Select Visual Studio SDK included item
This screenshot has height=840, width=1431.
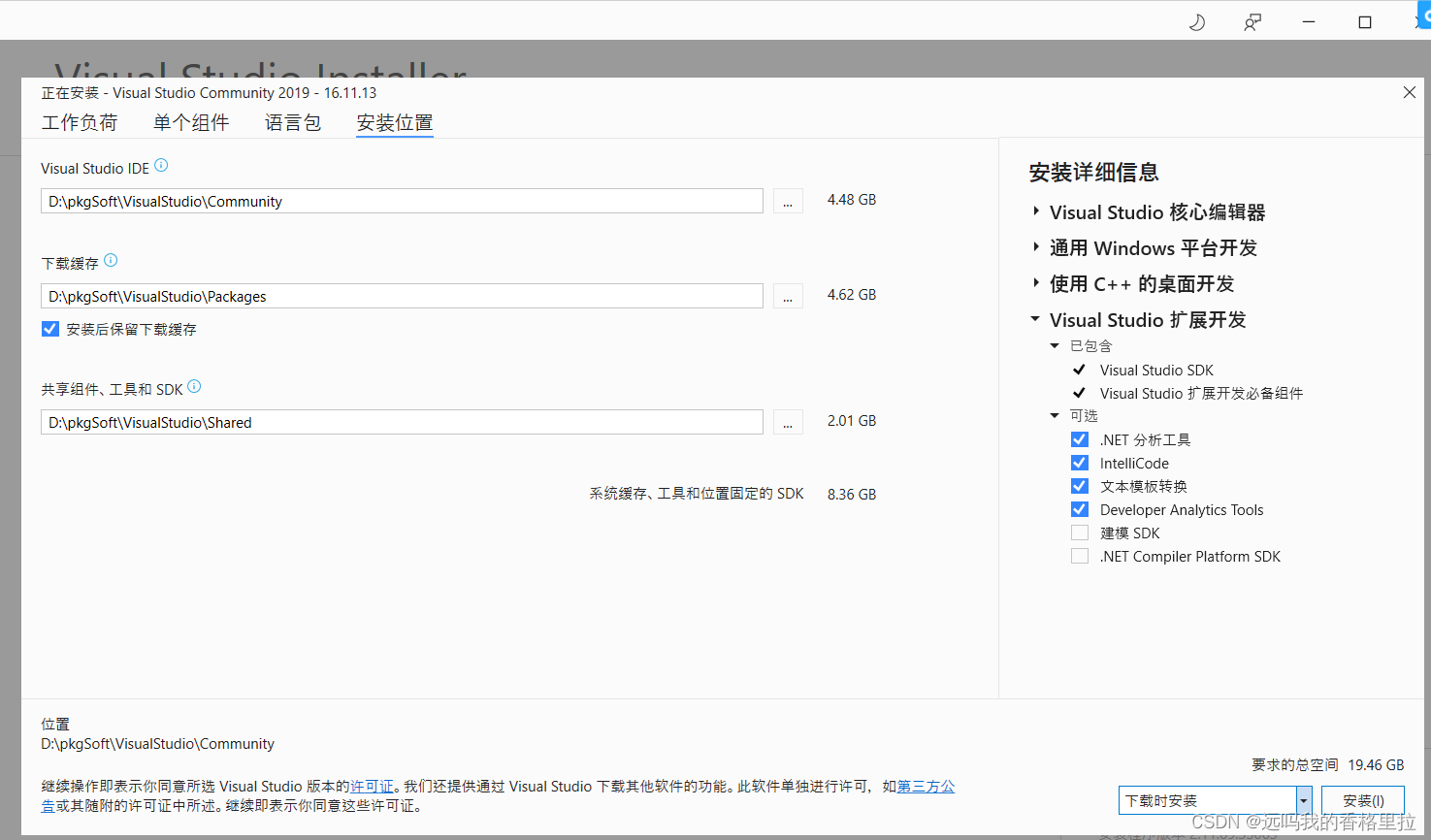1156,370
